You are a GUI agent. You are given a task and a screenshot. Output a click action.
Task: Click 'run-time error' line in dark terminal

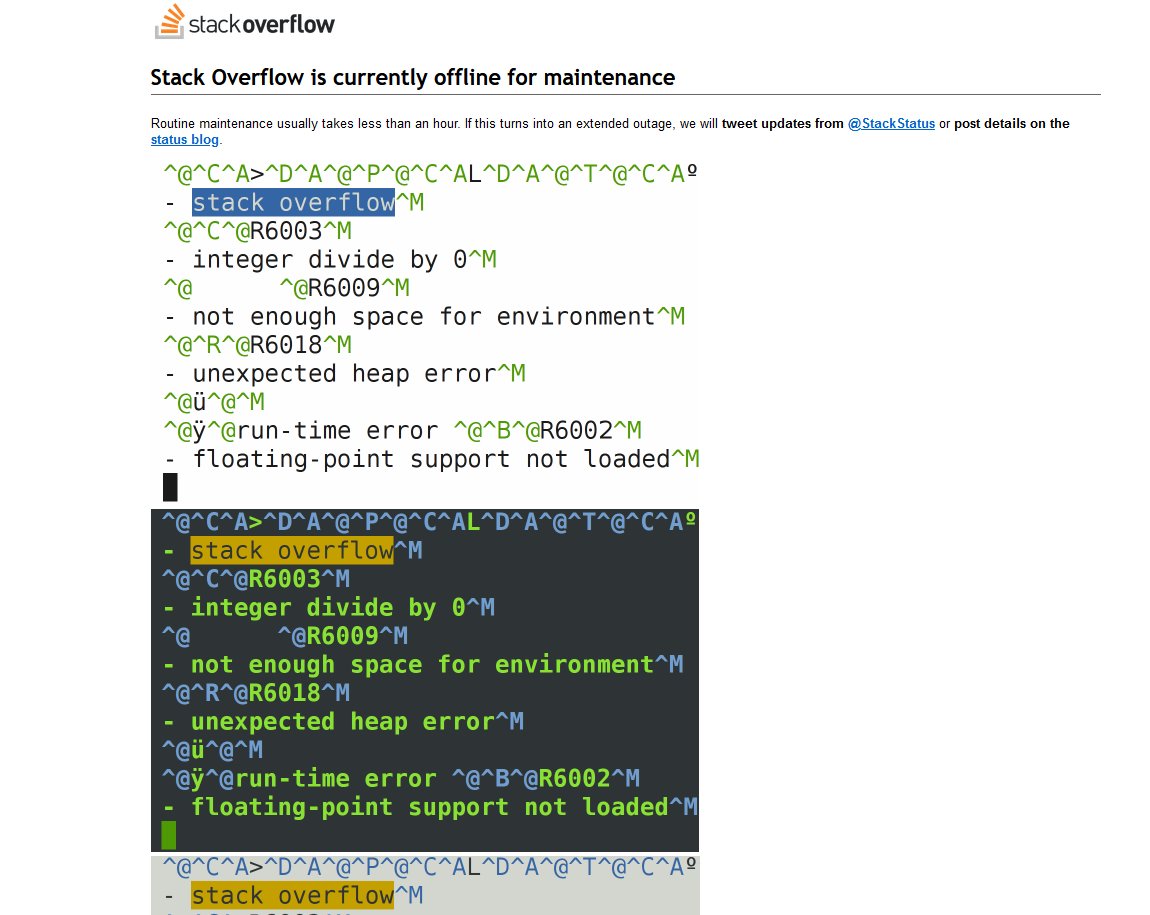401,779
